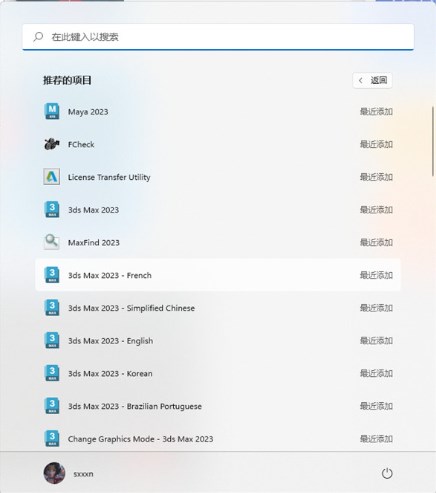Click the sxxxn user avatar
This screenshot has height=493, width=436.
[54, 473]
